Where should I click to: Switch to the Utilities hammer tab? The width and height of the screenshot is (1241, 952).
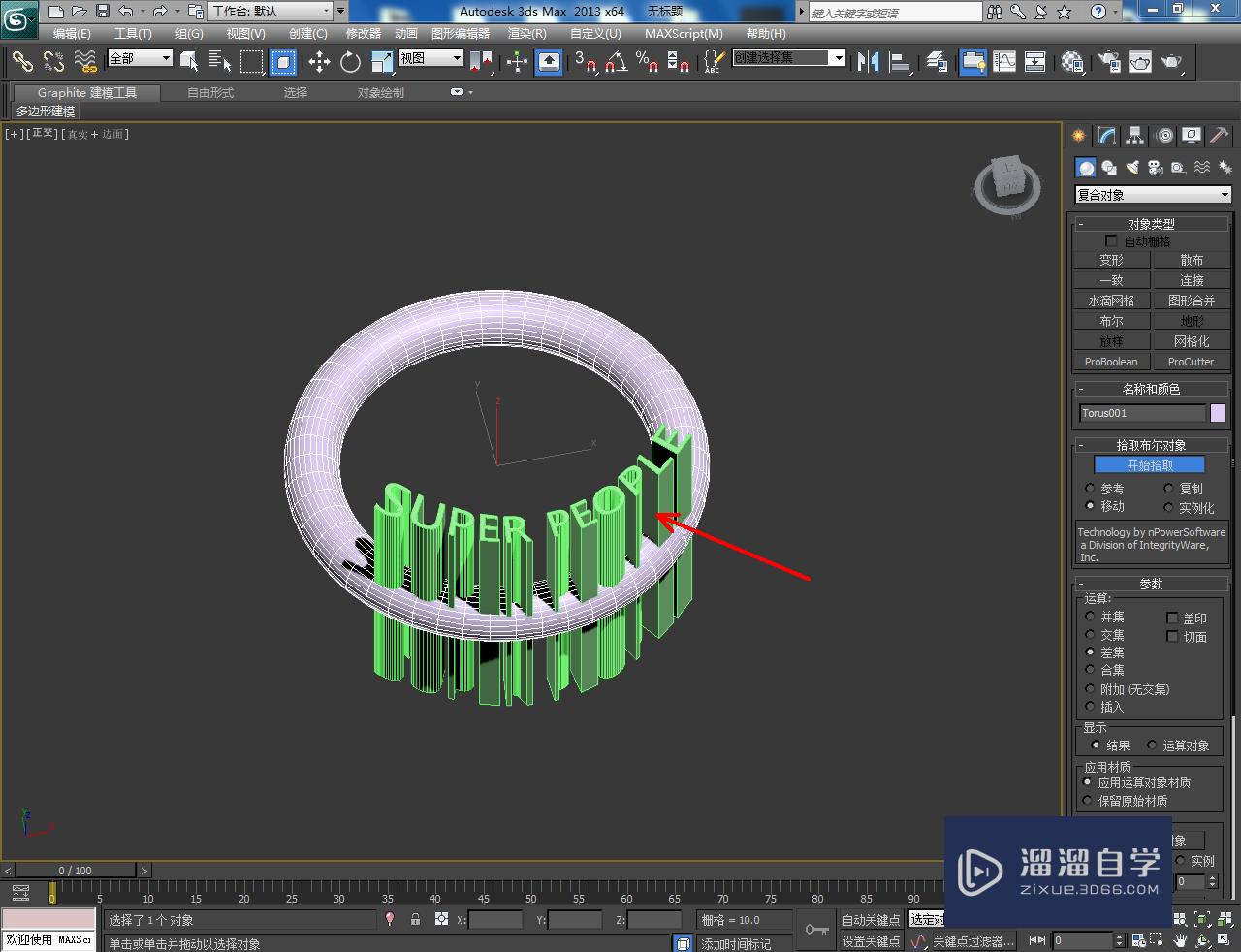point(1220,136)
